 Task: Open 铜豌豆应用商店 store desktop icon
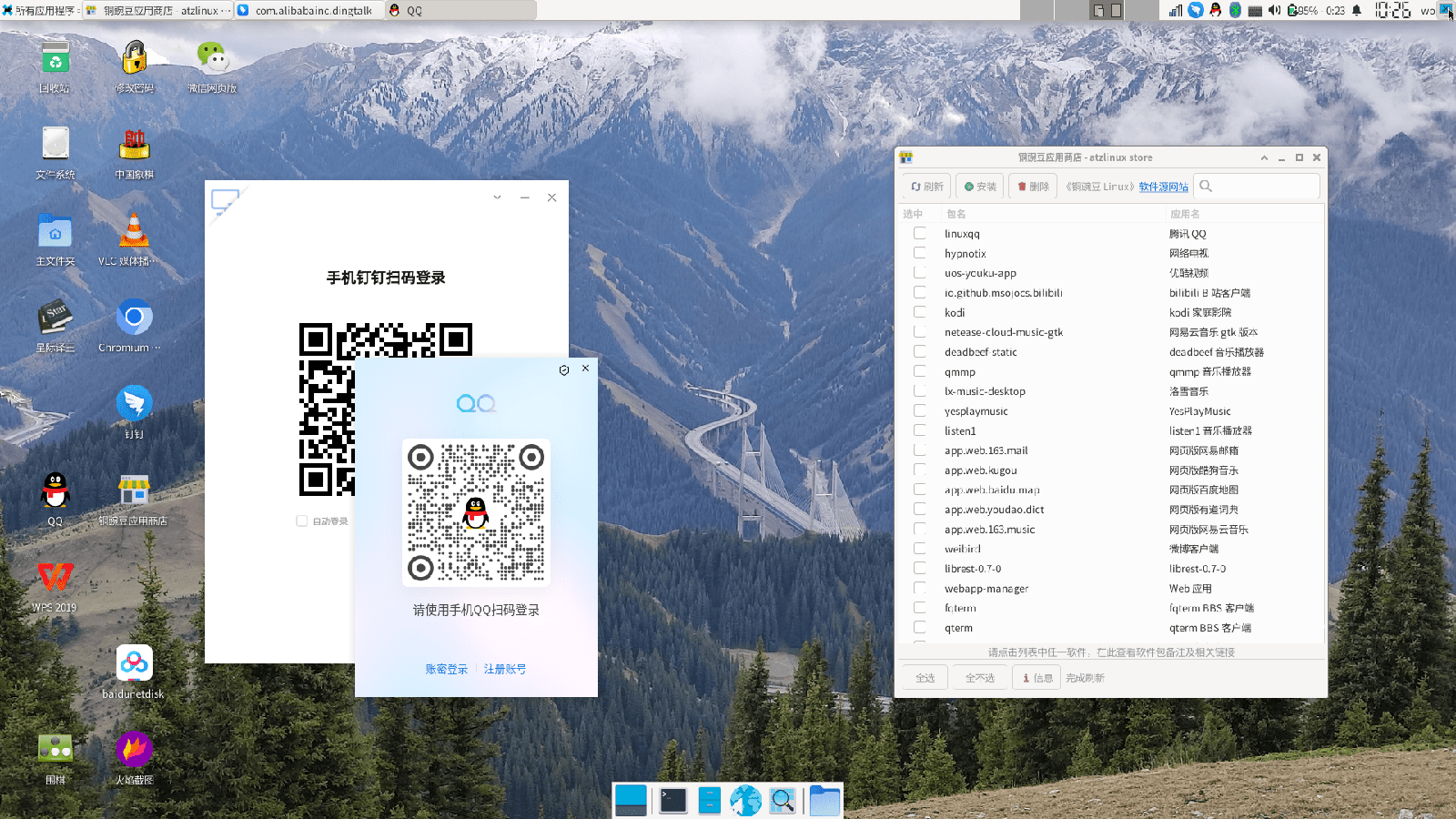[x=134, y=491]
